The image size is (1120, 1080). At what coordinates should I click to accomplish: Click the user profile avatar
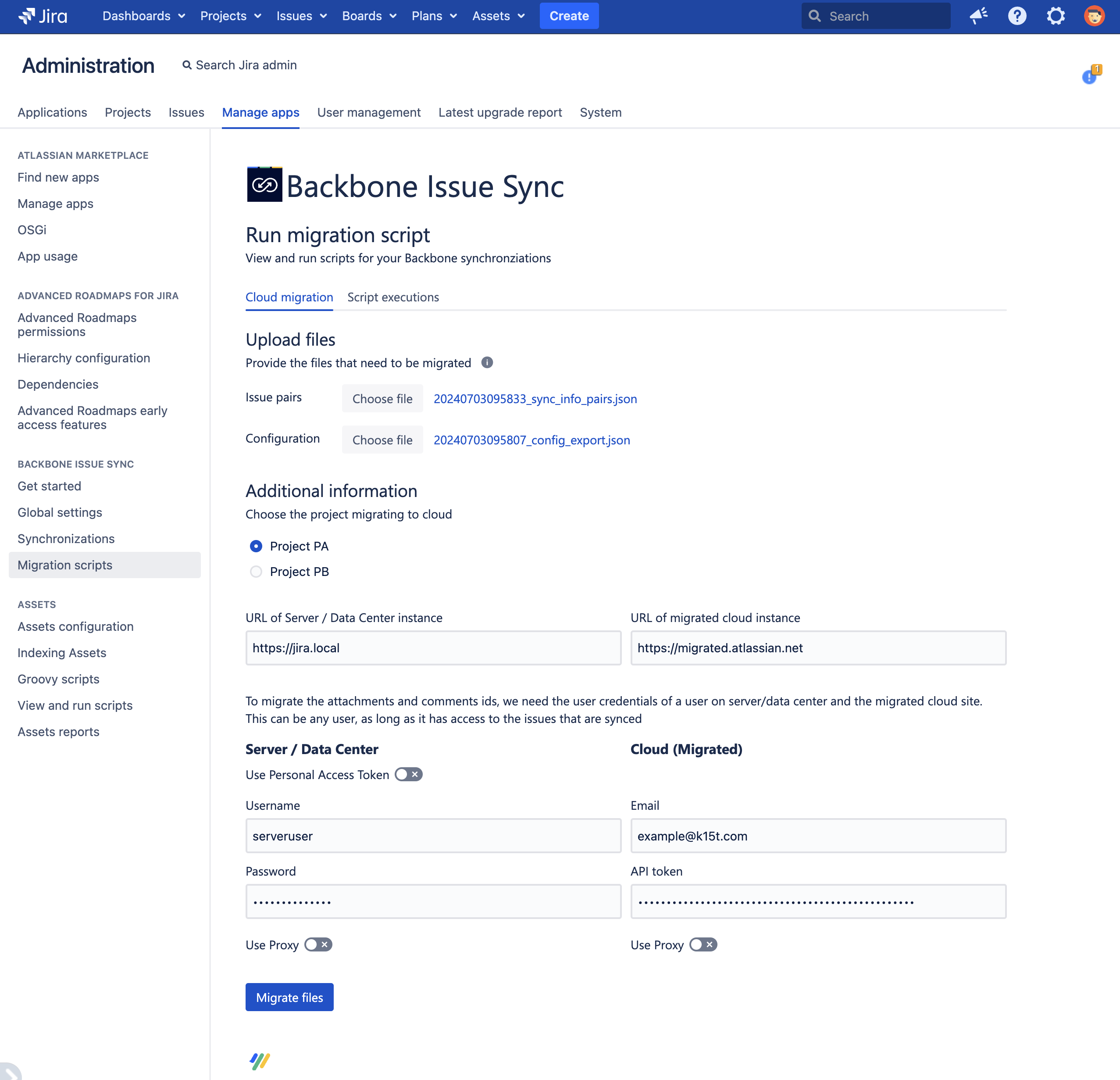point(1094,16)
